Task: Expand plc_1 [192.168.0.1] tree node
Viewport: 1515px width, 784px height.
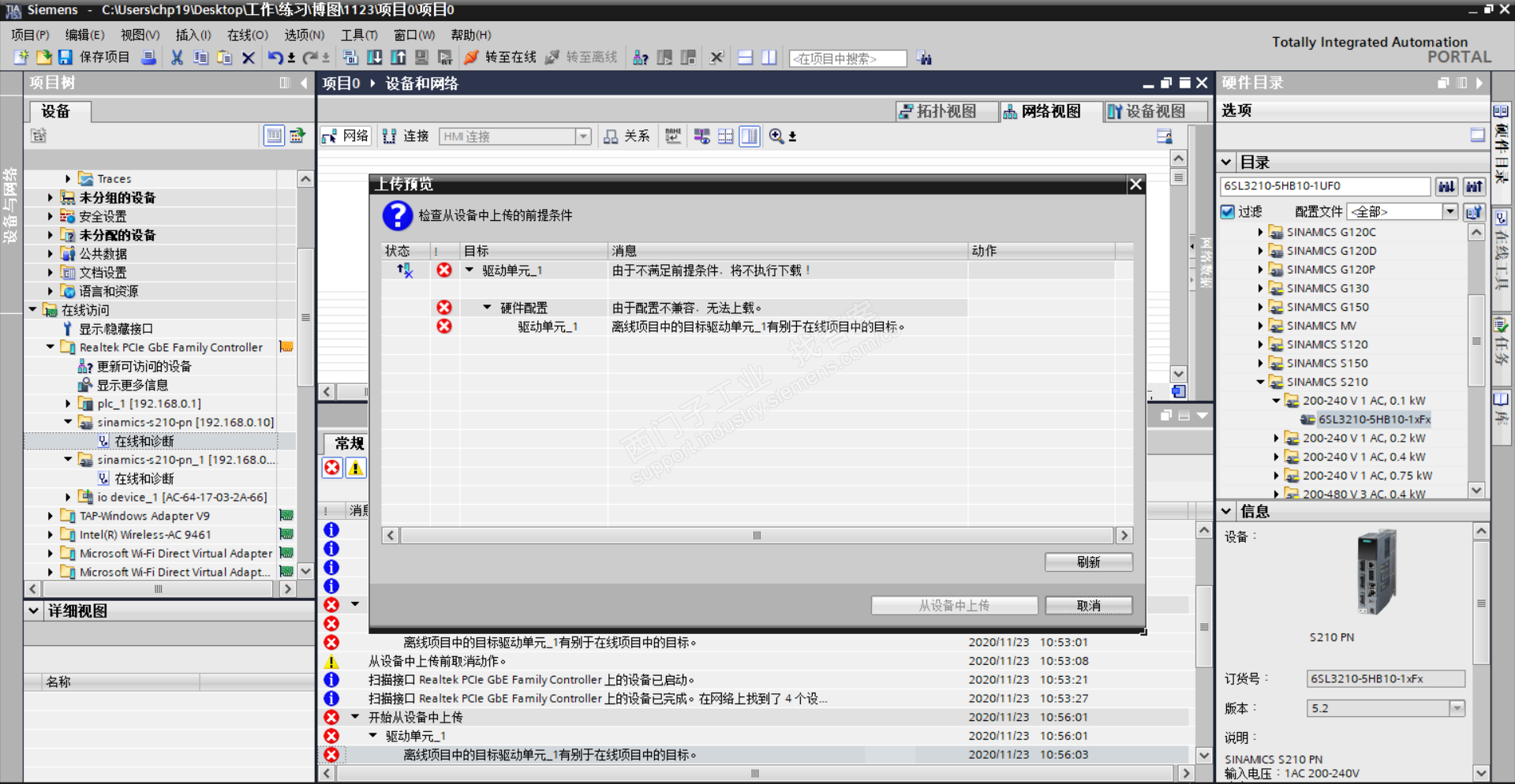Action: coord(68,404)
